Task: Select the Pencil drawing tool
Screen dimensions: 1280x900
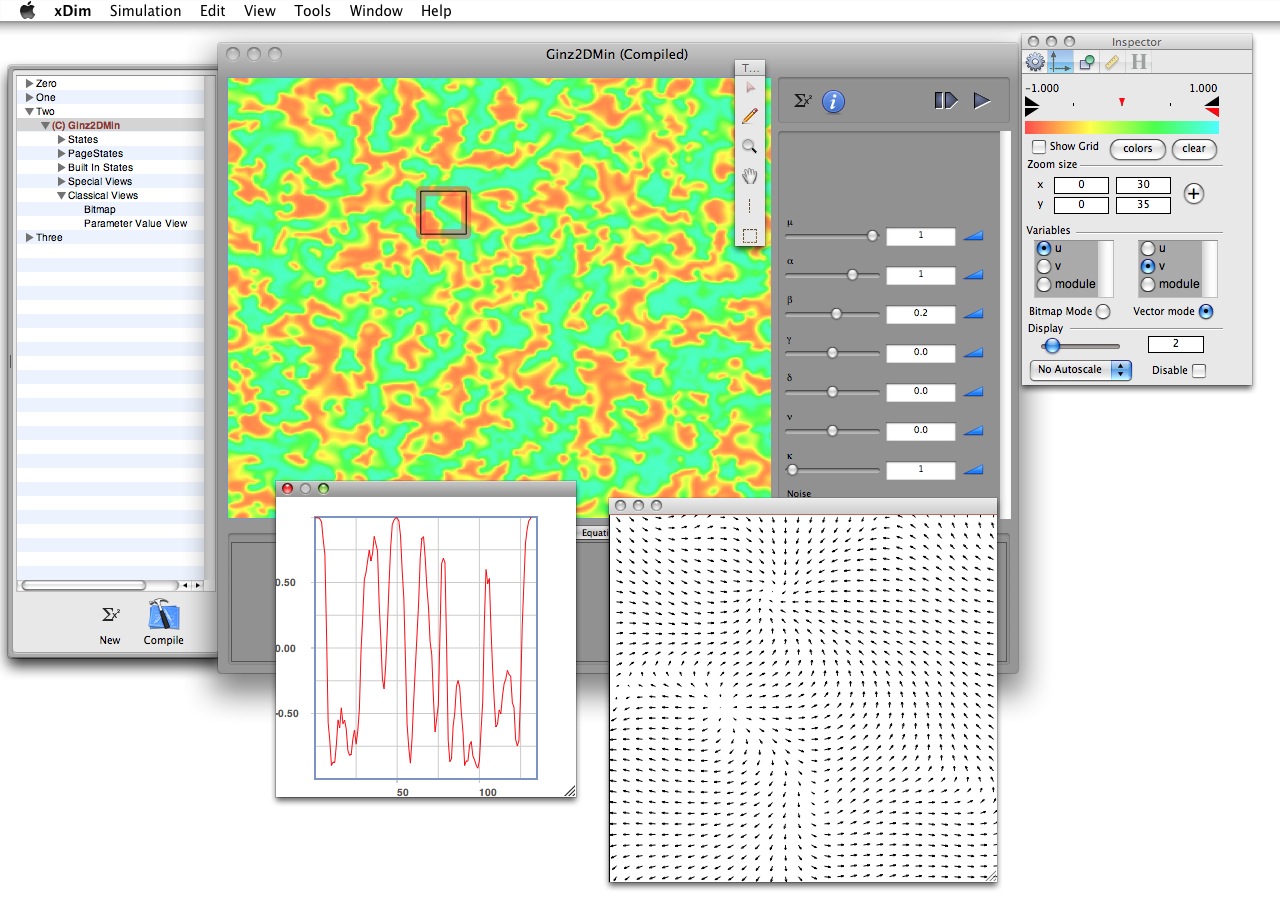Action: [x=749, y=116]
